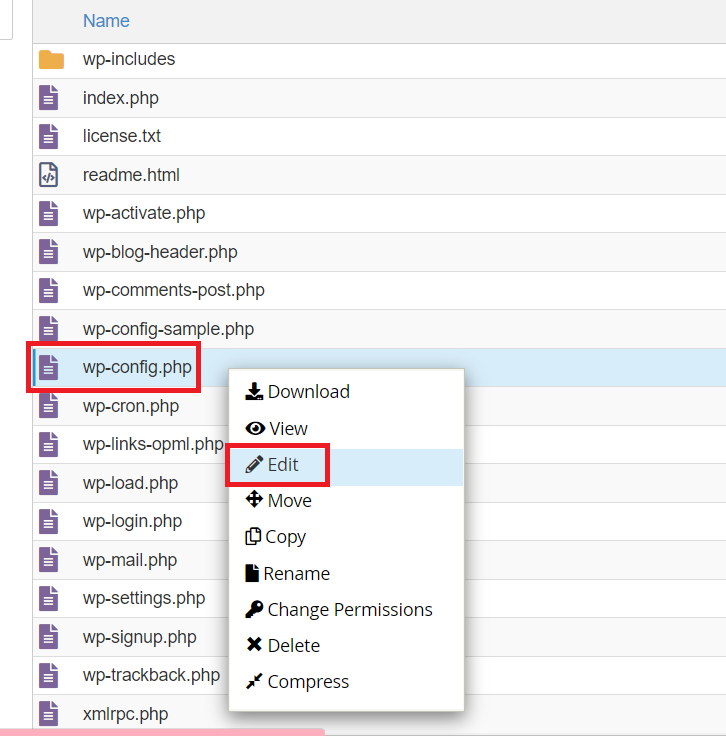Select Rename in the context menu
Viewport: 726px width, 736px height.
296,574
